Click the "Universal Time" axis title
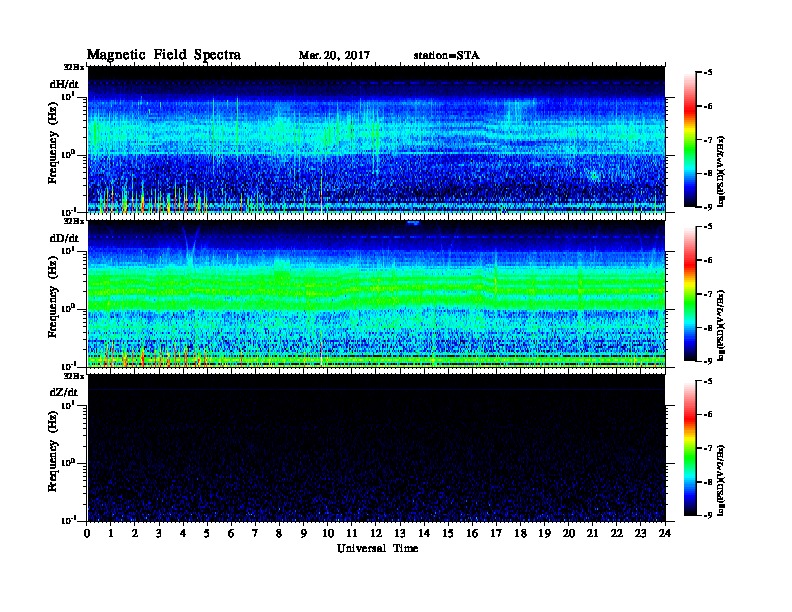The height and width of the screenshot is (612, 792). point(377,548)
